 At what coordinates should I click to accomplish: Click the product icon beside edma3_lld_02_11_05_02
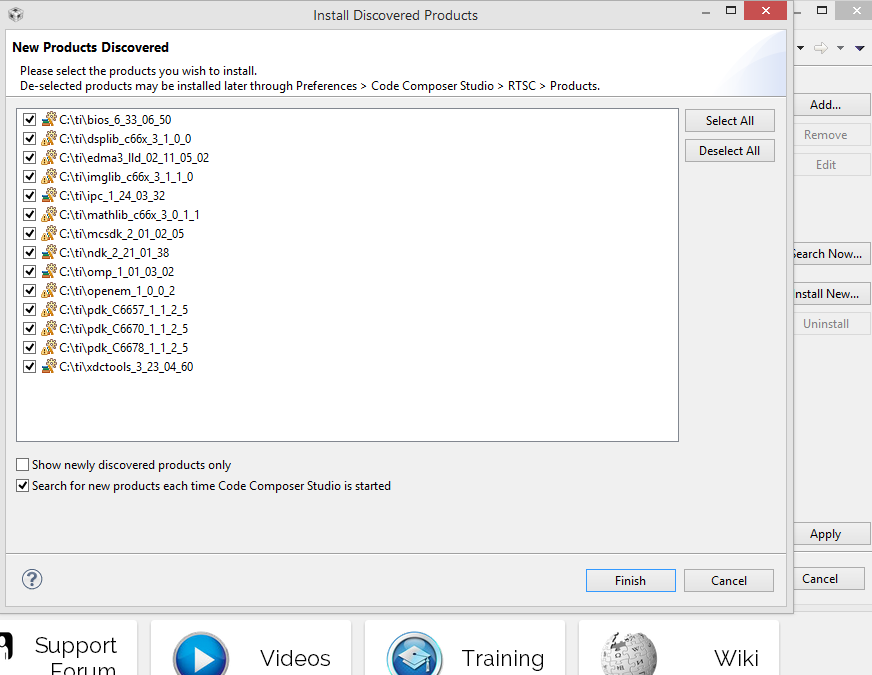pos(49,157)
